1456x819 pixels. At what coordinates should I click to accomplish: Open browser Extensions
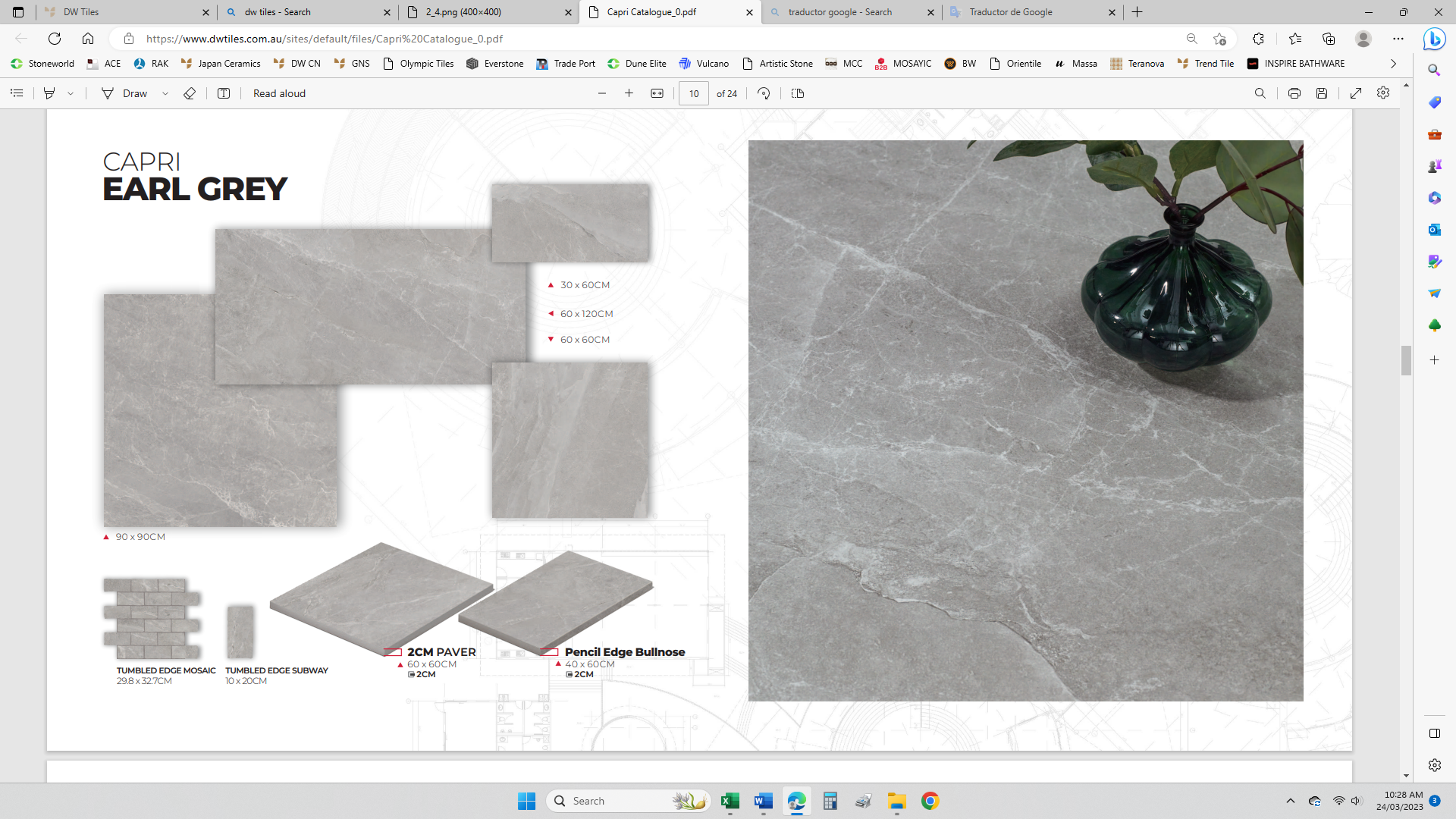click(x=1258, y=39)
